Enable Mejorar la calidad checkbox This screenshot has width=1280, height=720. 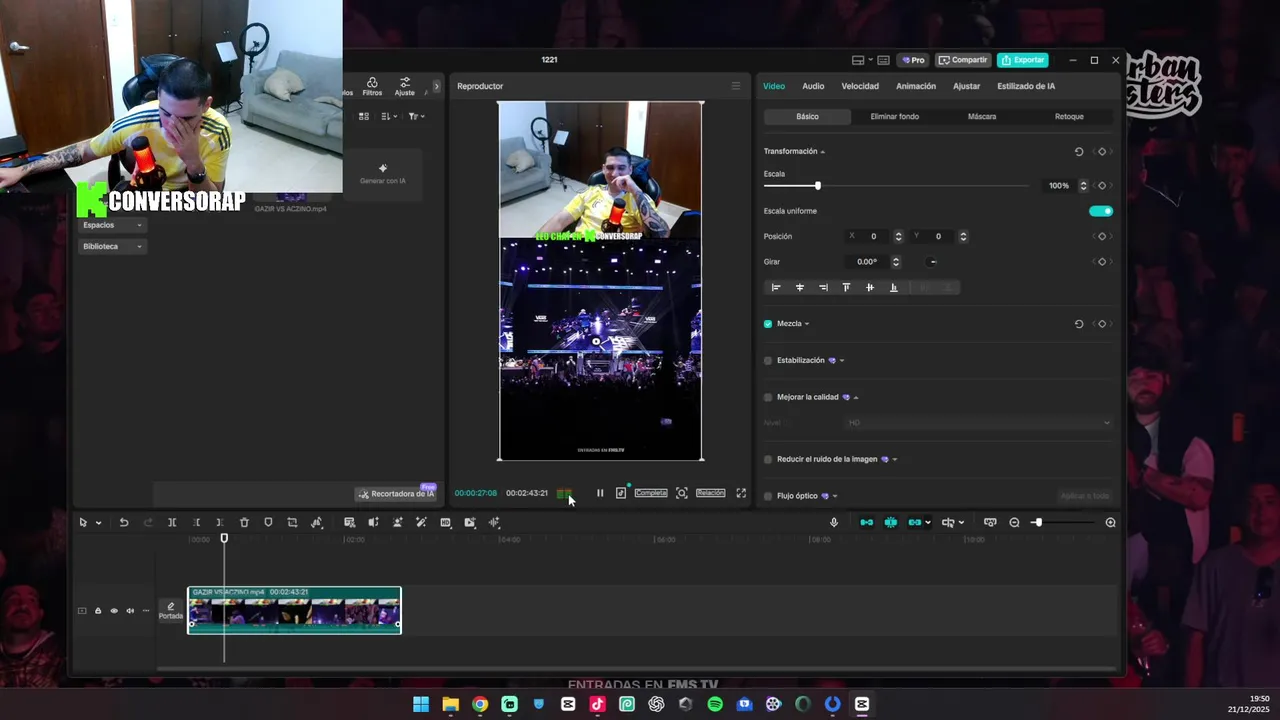coord(768,397)
